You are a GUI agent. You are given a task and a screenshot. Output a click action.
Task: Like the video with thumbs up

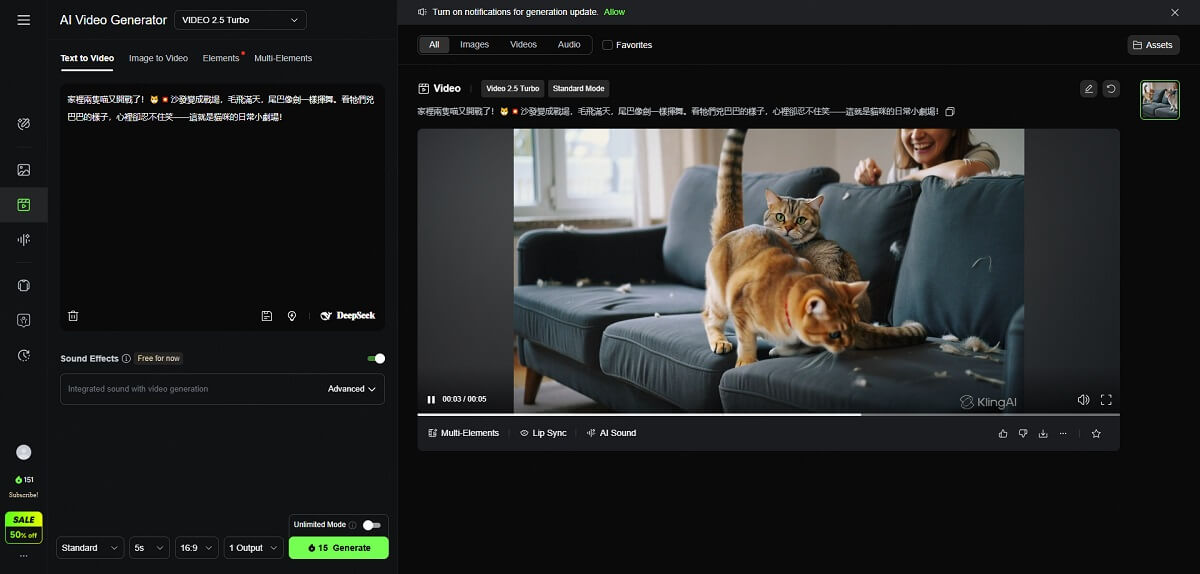coord(1003,433)
